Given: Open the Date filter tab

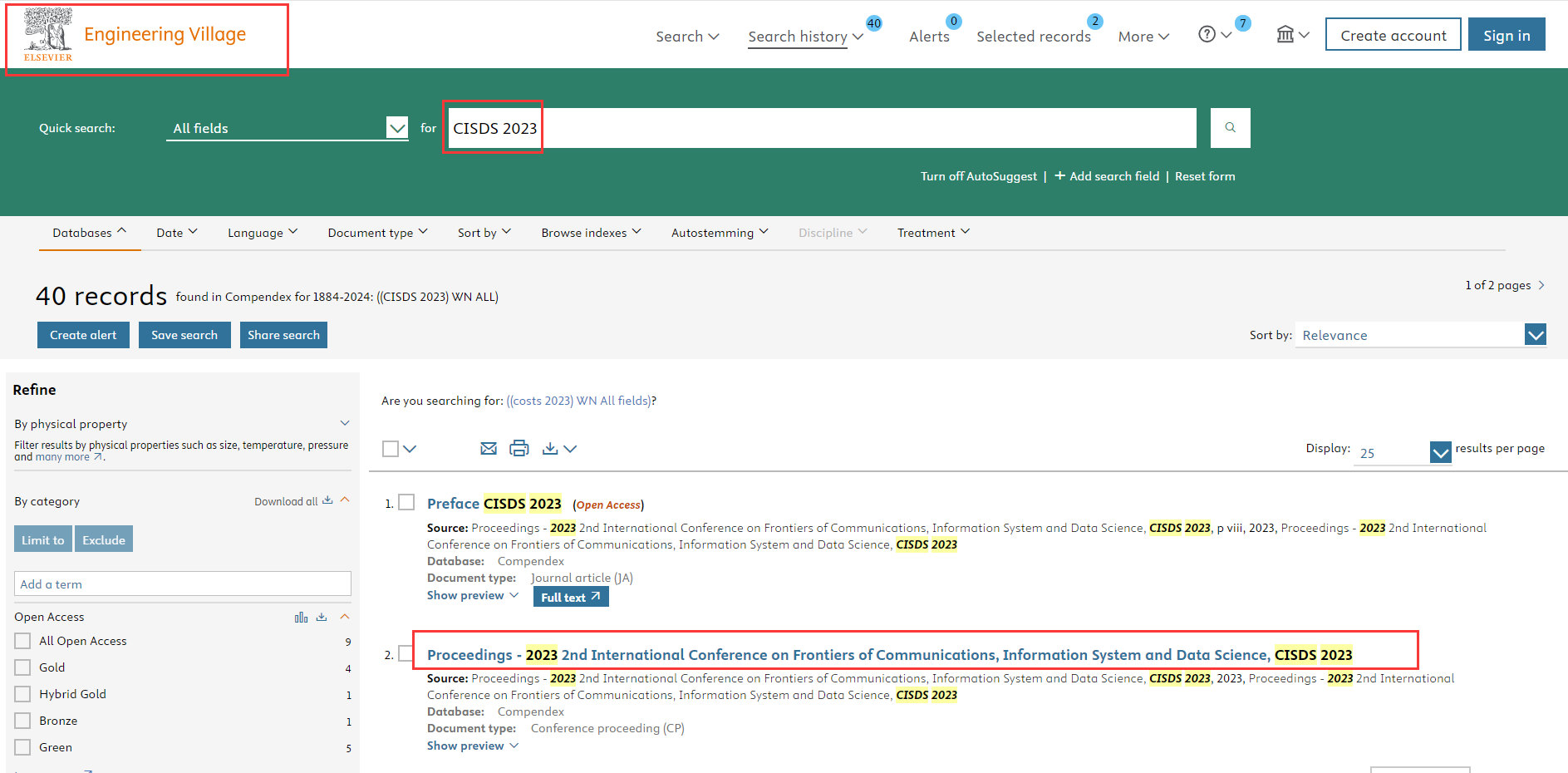Looking at the screenshot, I should tap(177, 233).
